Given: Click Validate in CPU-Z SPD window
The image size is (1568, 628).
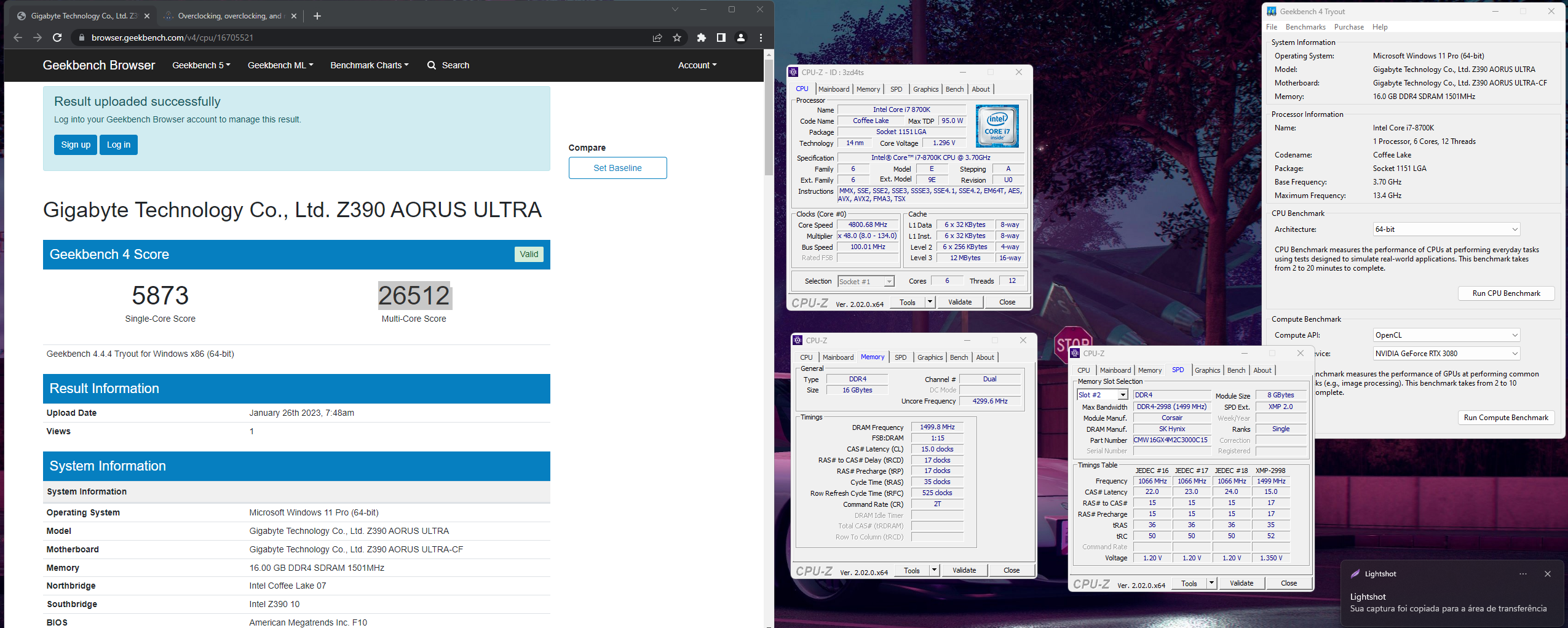Looking at the screenshot, I should pos(1241,583).
